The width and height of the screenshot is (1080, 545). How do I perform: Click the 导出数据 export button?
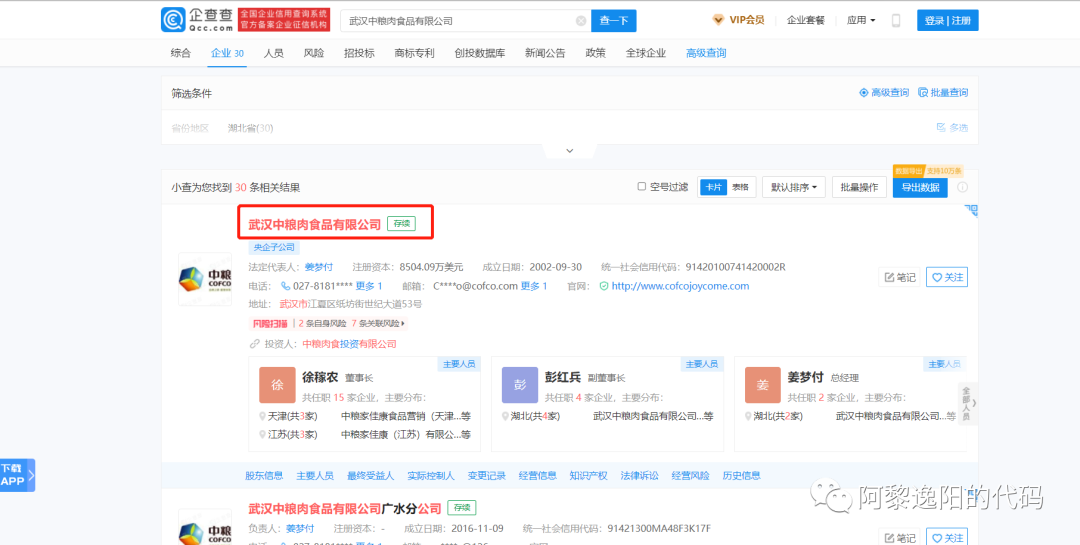tap(919, 187)
